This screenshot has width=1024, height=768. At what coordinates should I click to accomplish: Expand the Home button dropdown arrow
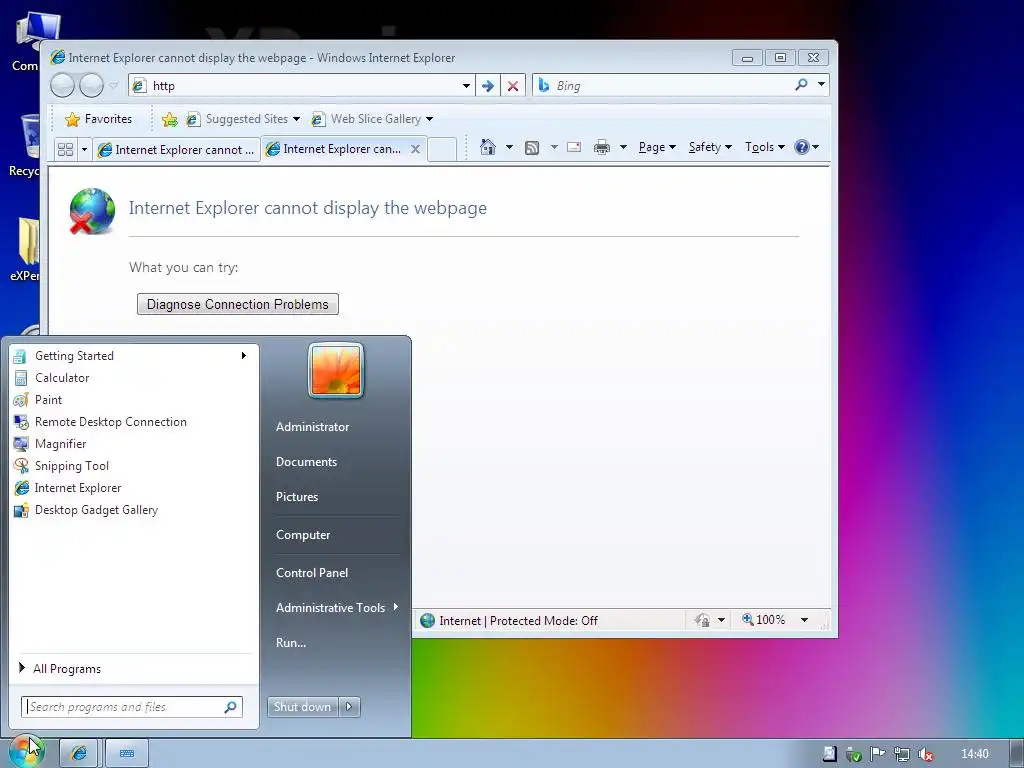coord(509,147)
